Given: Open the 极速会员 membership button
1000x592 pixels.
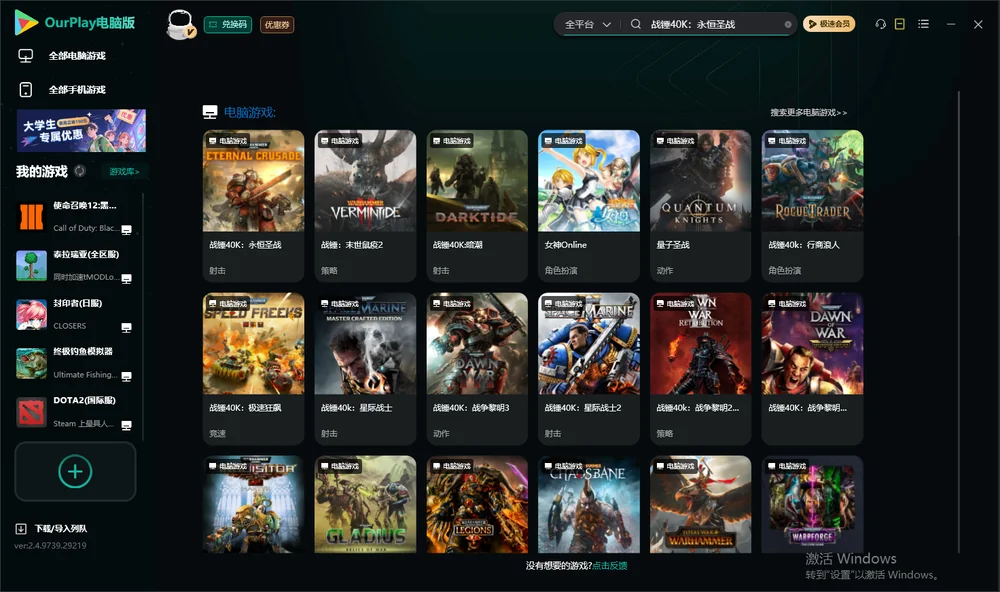Looking at the screenshot, I should 829,24.
